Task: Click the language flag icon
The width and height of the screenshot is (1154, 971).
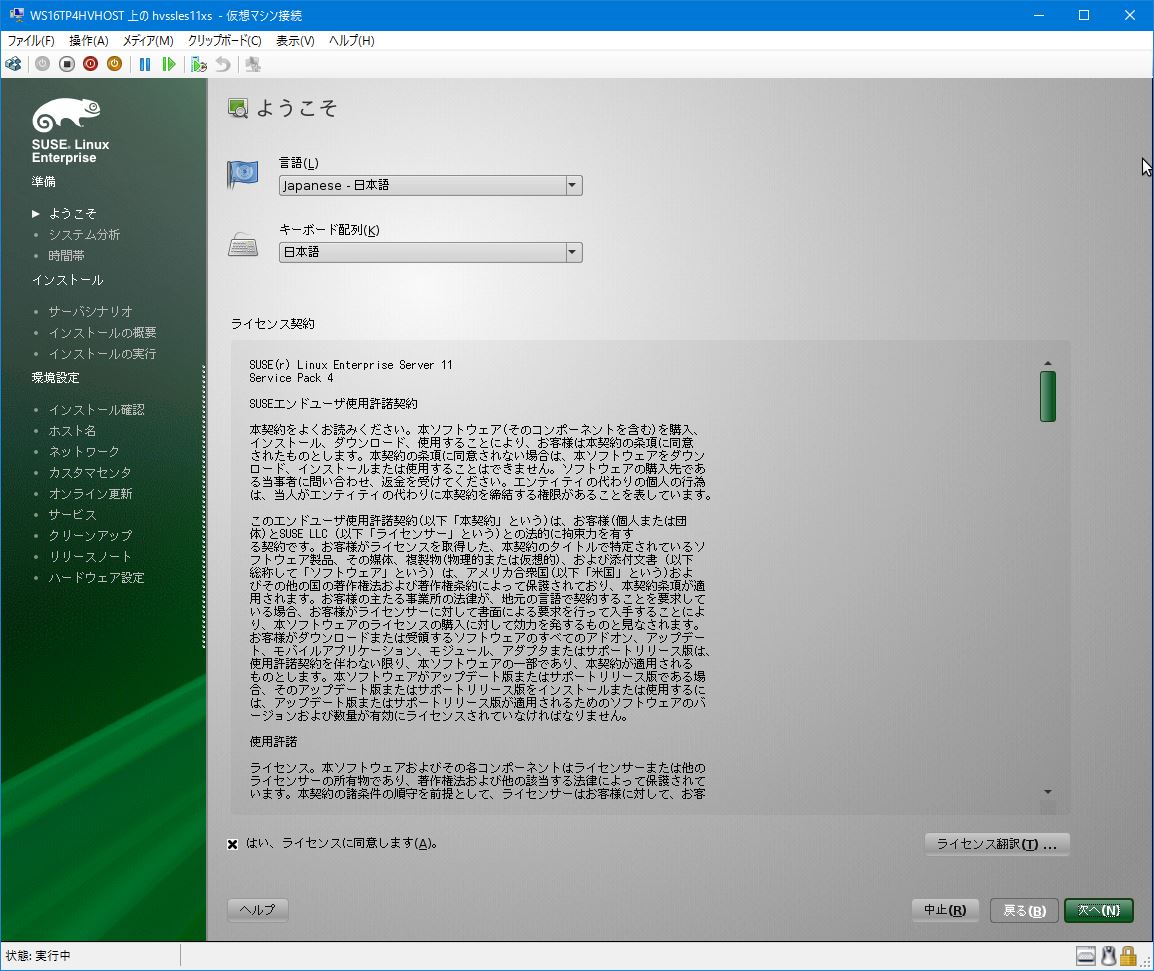Action: pyautogui.click(x=243, y=174)
